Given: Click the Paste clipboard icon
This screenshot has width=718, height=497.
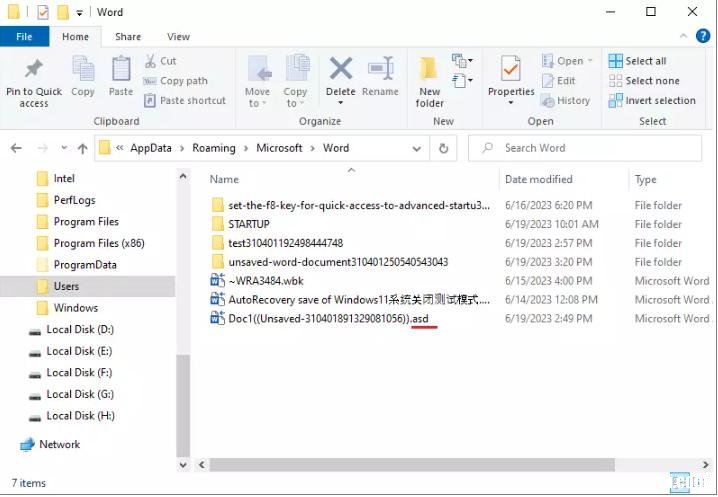Looking at the screenshot, I should pyautogui.click(x=121, y=69).
